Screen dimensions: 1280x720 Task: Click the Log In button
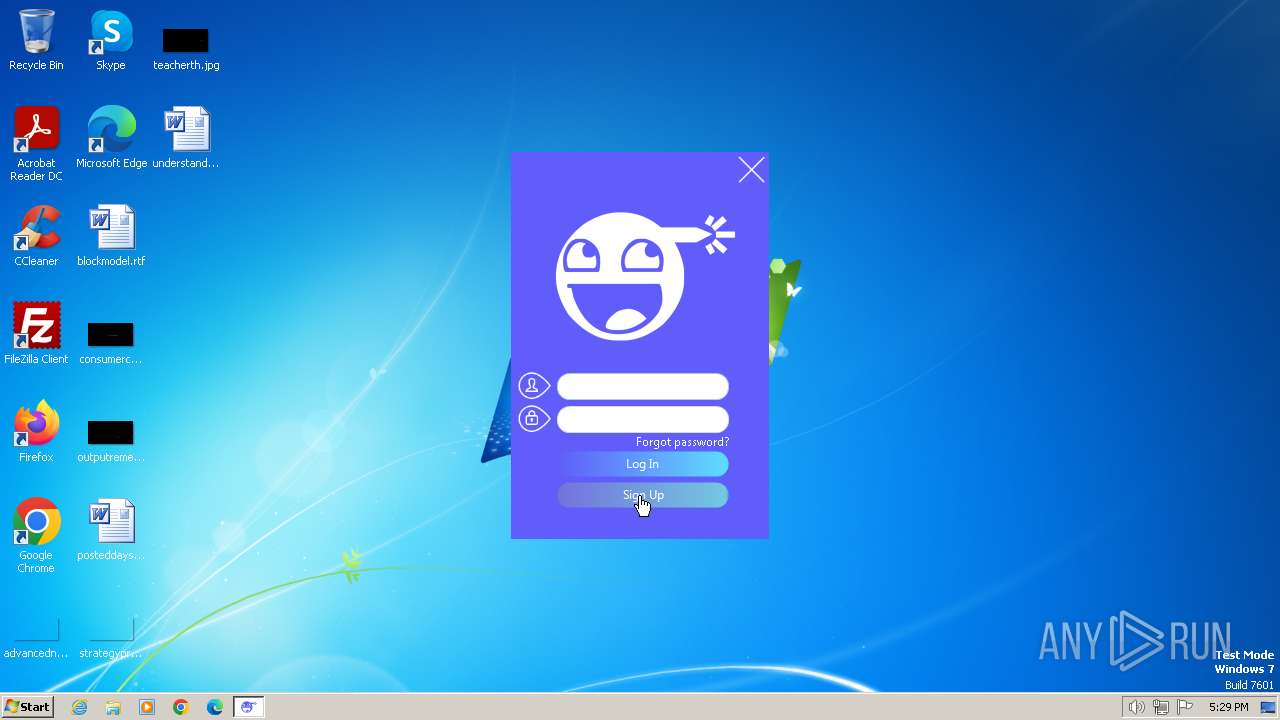642,464
